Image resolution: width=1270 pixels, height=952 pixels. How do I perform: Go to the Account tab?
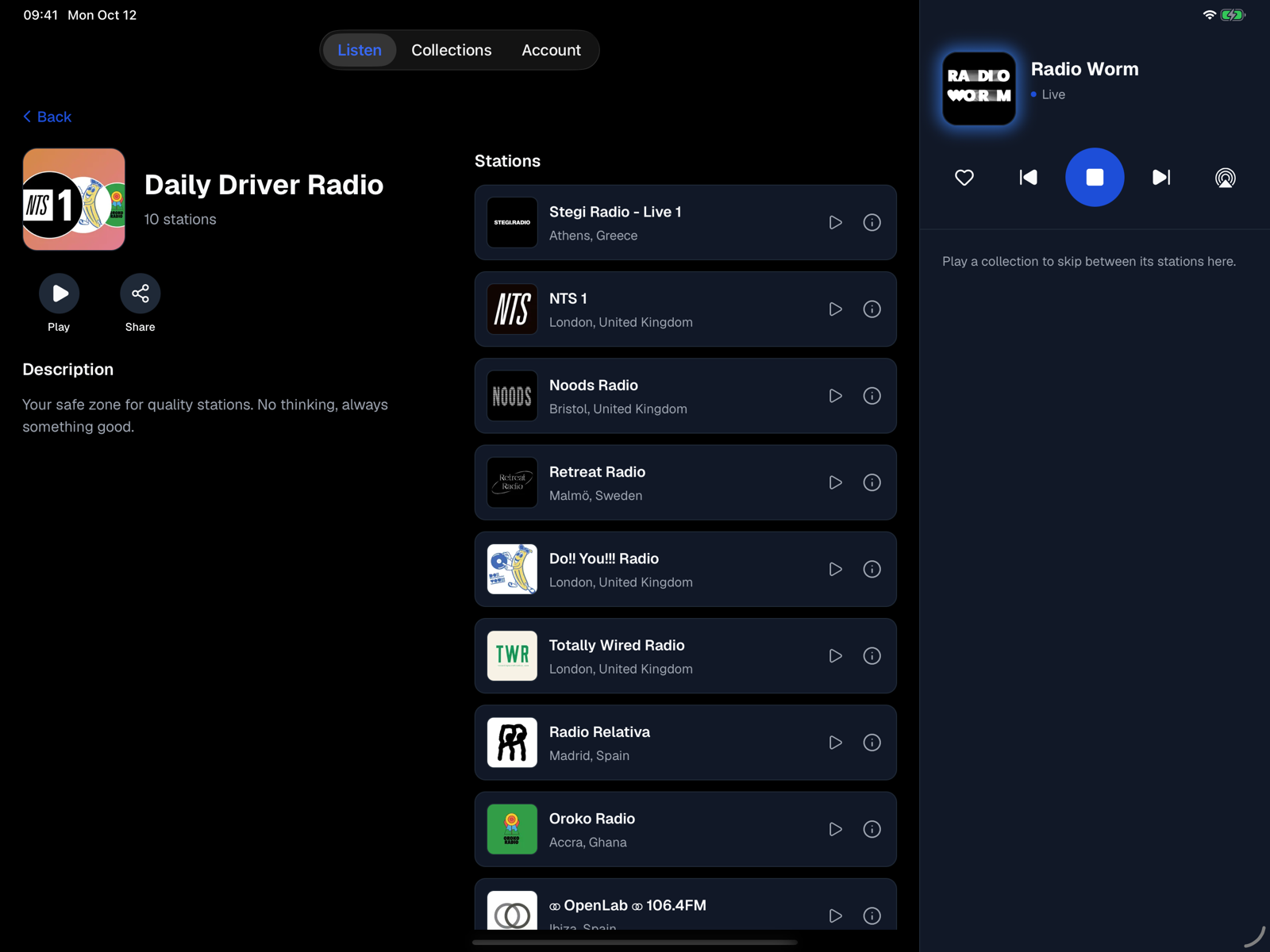(551, 50)
